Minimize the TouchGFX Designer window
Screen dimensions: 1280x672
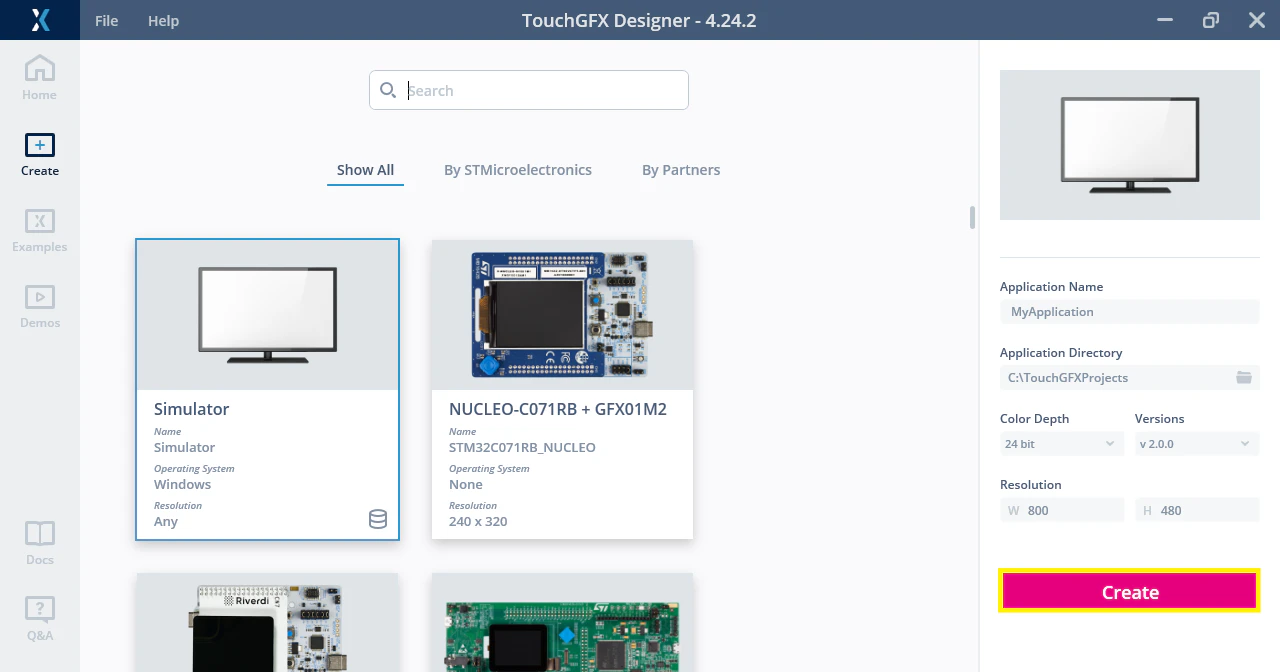tap(1165, 20)
